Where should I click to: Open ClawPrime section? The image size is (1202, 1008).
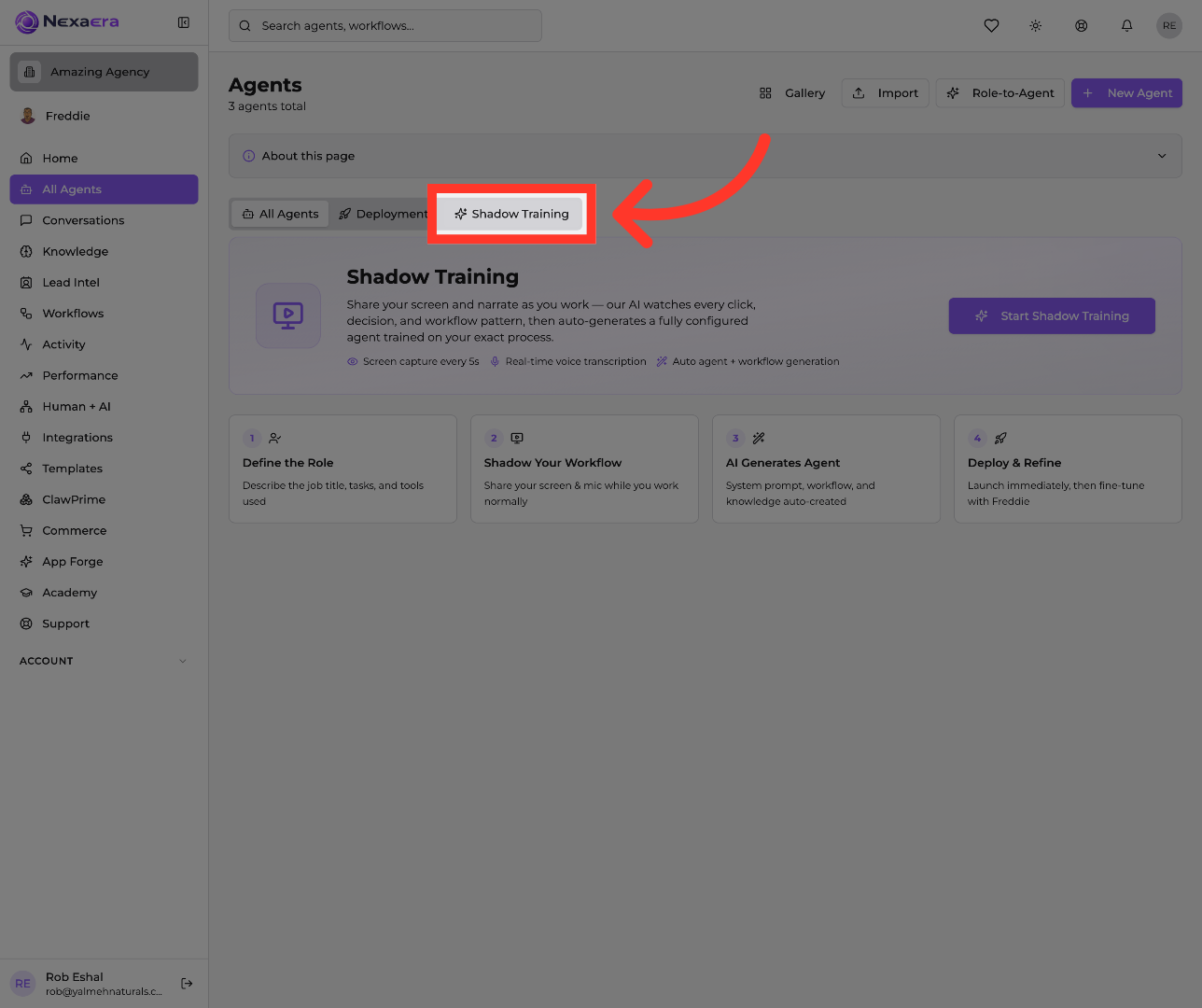[104, 499]
